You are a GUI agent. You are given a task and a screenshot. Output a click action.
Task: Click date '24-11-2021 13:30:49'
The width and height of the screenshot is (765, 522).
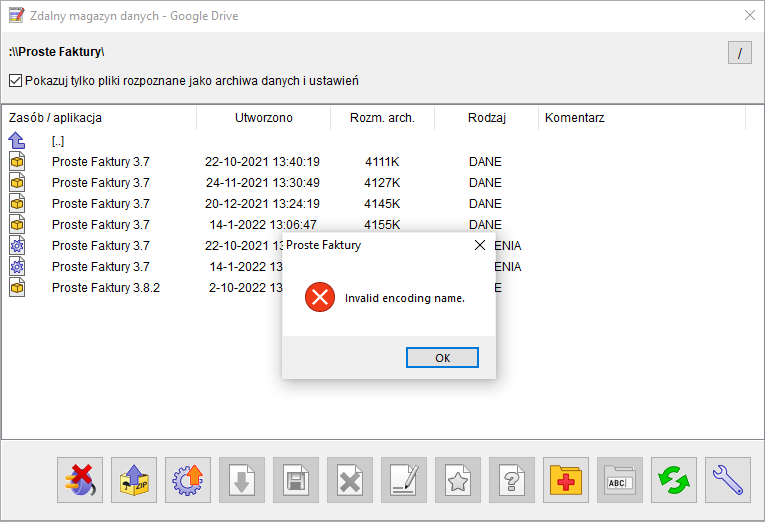coord(262,182)
